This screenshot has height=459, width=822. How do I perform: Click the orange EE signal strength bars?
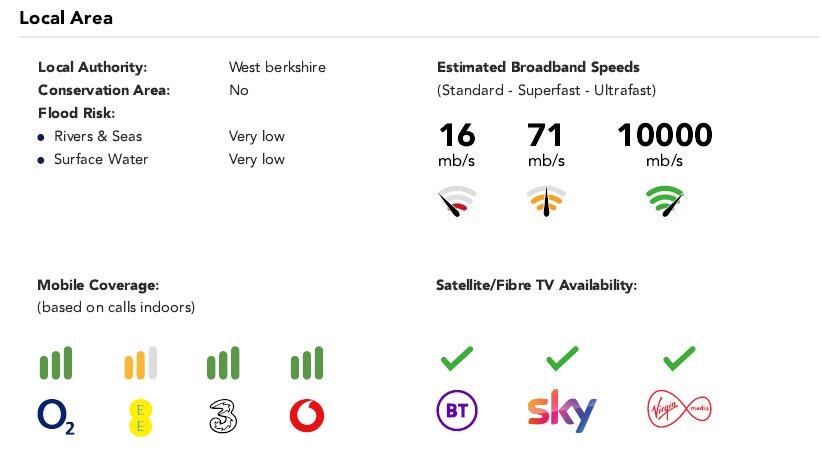point(140,364)
